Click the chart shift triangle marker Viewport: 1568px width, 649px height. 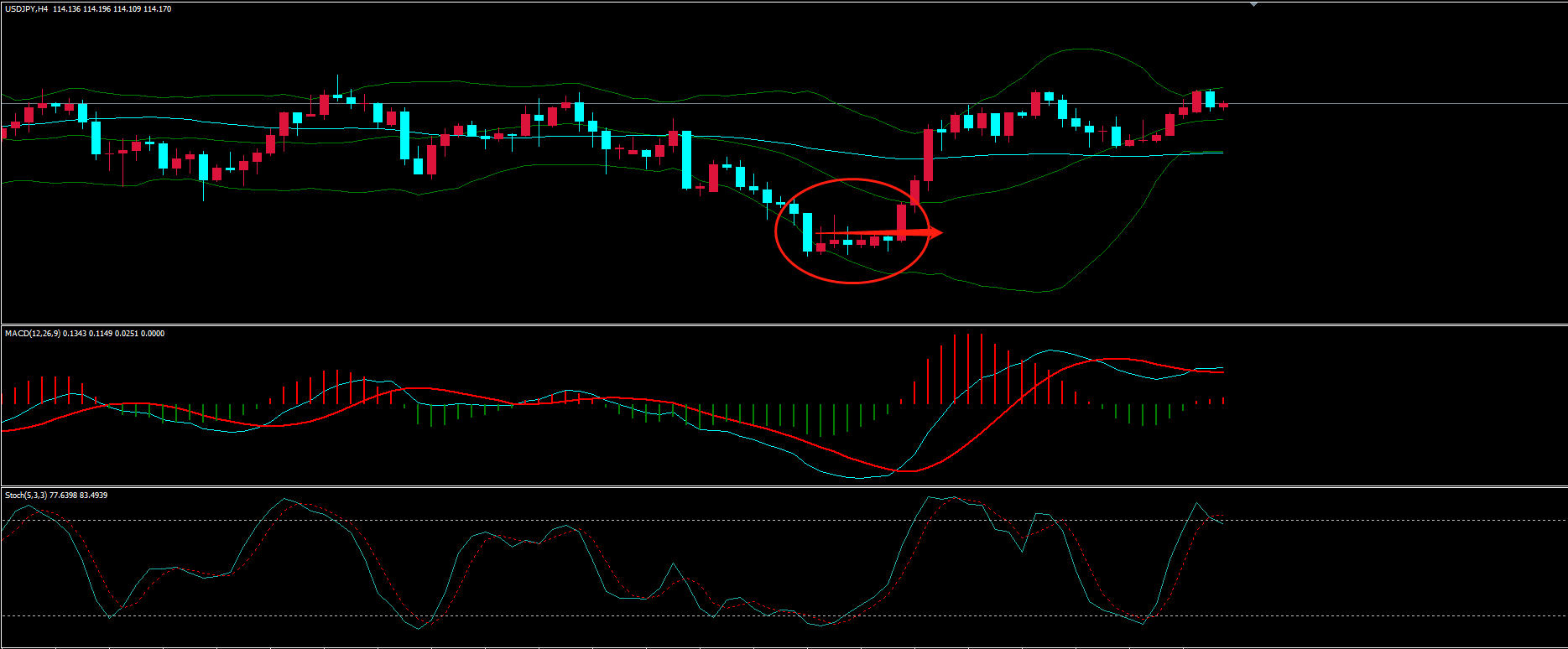point(1253,4)
